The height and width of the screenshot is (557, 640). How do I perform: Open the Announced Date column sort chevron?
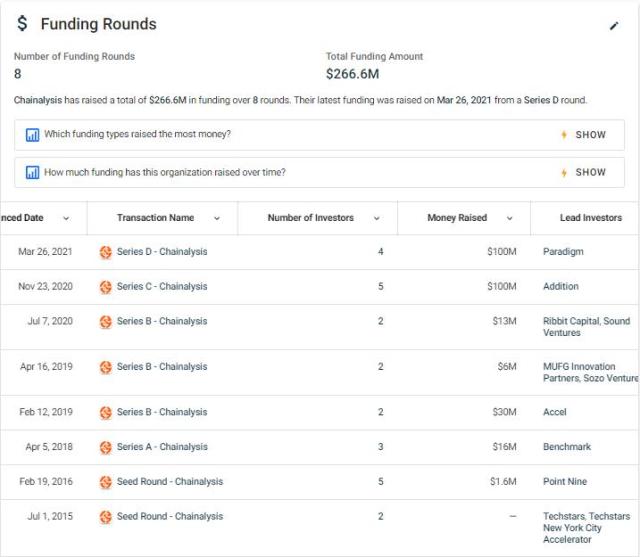pyautogui.click(x=66, y=218)
